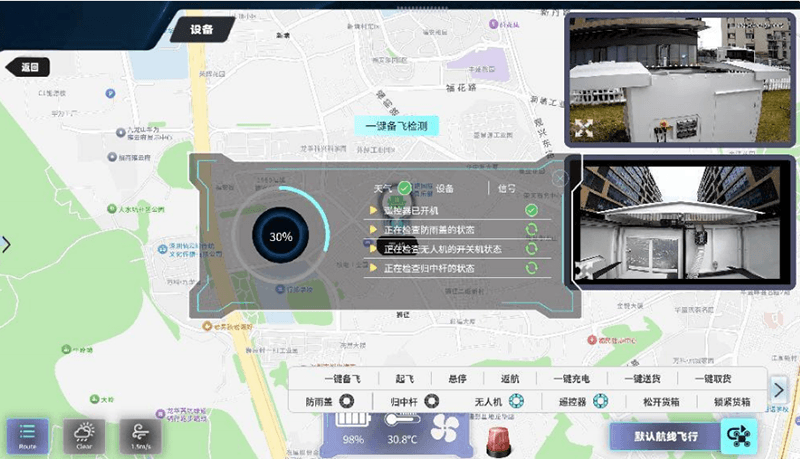
Task: Show more commands with right arrow
Action: click(779, 390)
